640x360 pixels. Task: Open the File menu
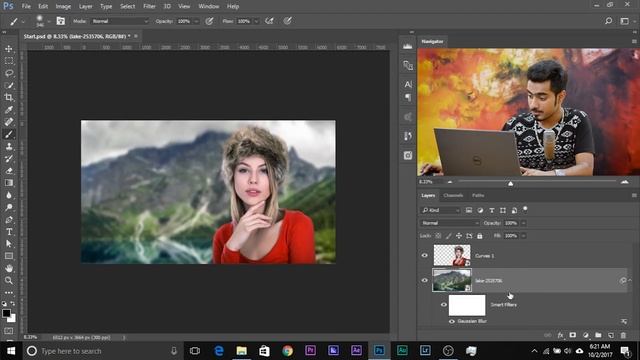(26, 7)
